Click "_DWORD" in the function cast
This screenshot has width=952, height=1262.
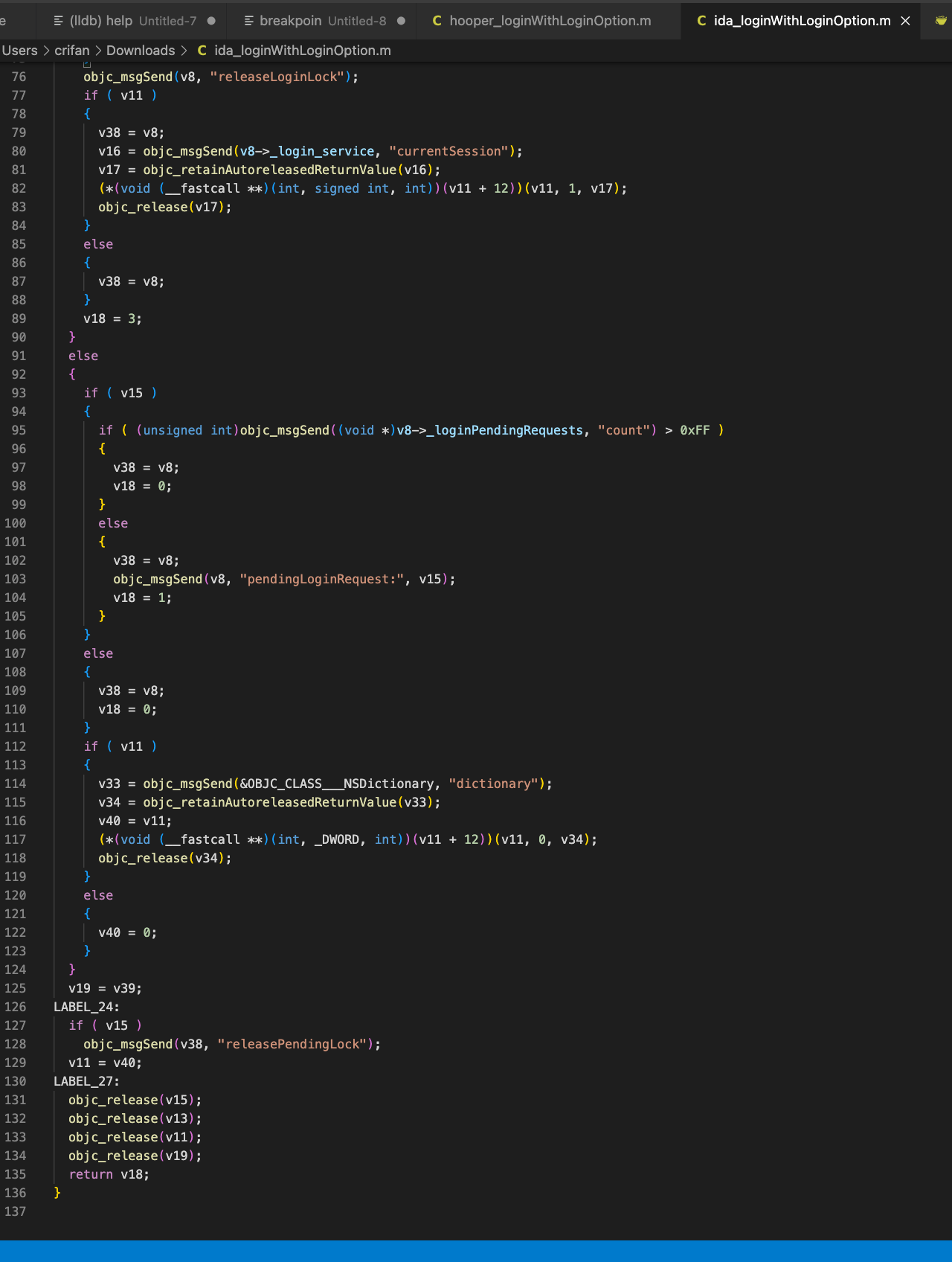[337, 839]
